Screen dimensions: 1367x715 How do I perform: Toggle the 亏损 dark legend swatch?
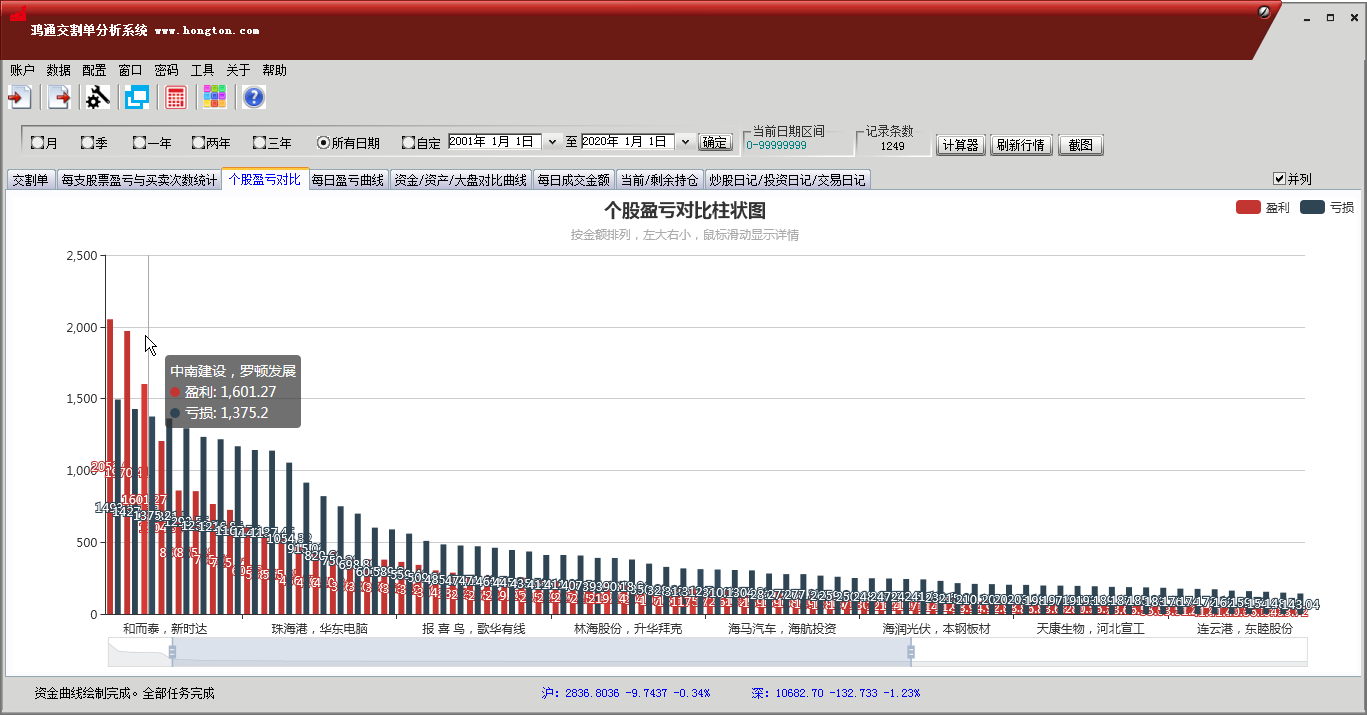click(1312, 207)
